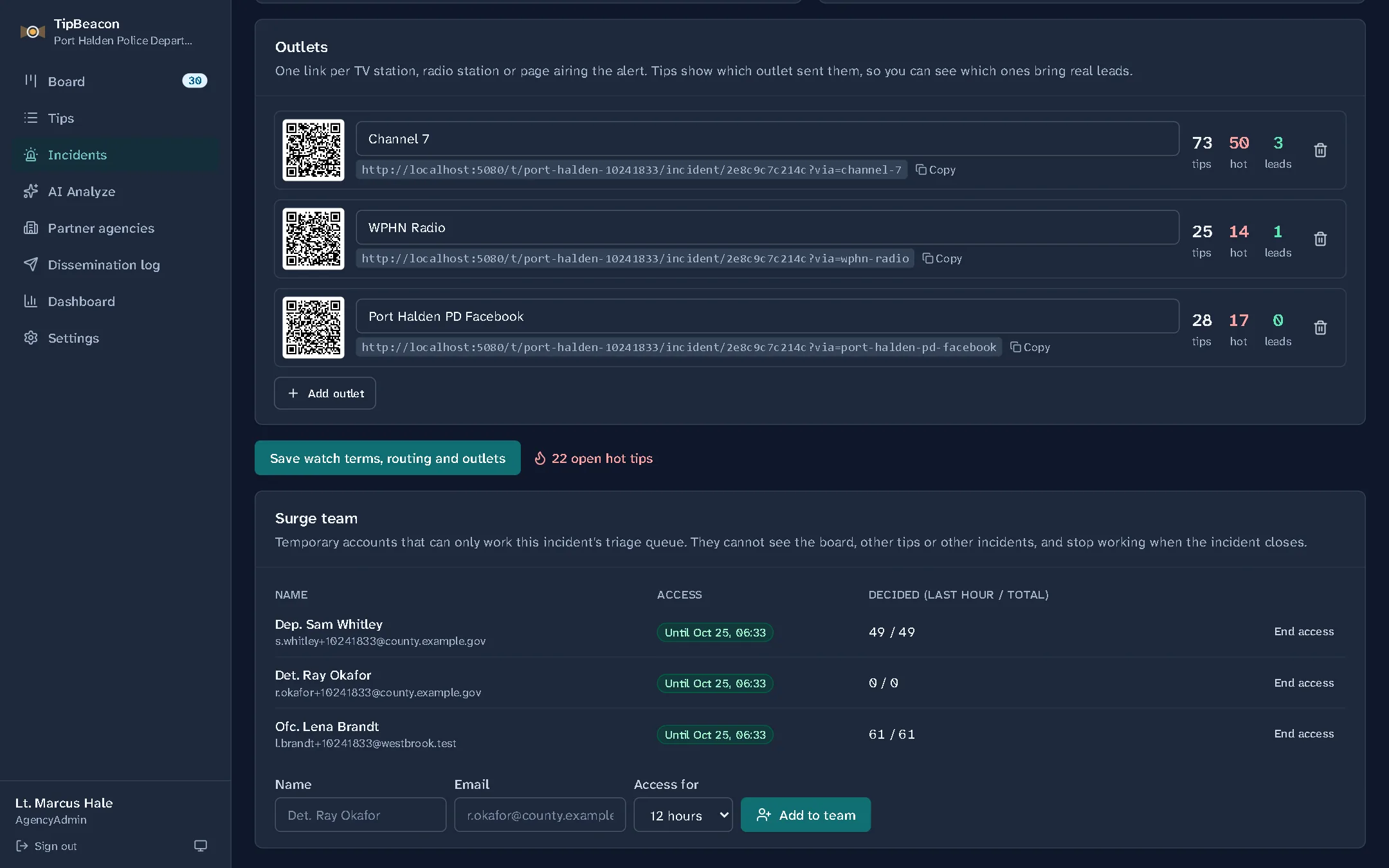Viewport: 1389px width, 868px height.
Task: Delete the WPHN Radio outlet trash icon
Action: click(1320, 239)
